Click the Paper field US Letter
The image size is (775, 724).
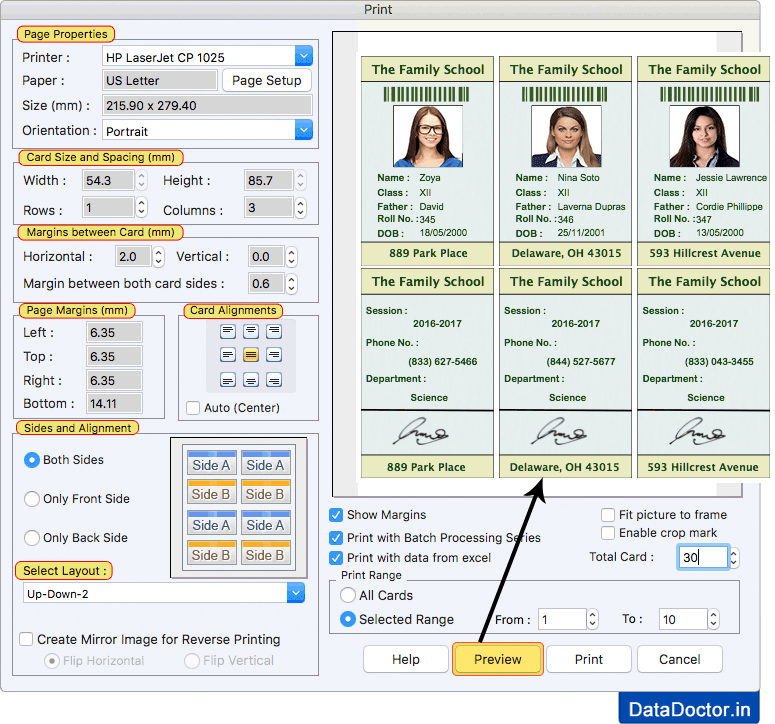coord(160,81)
